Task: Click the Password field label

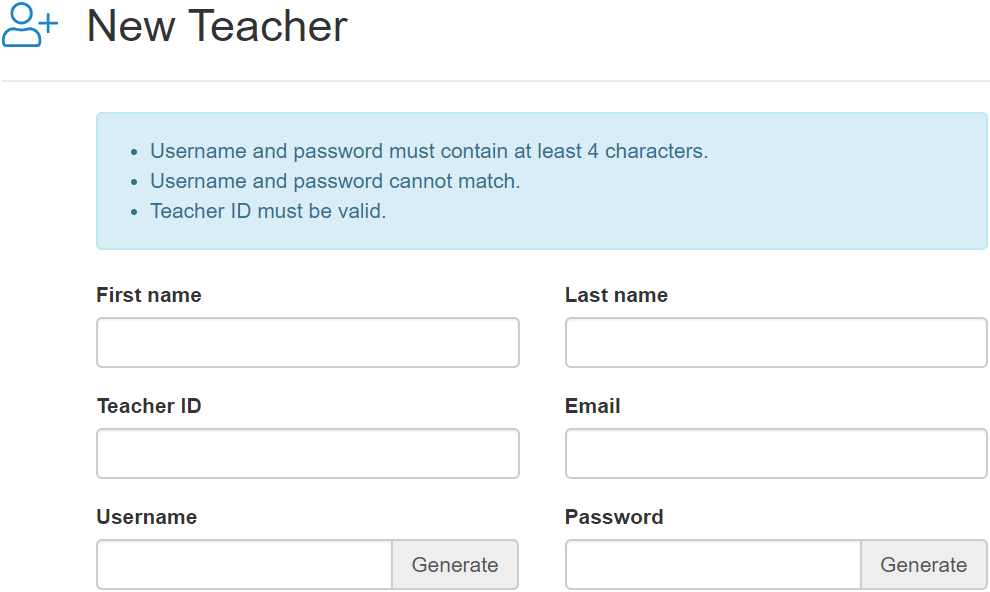Action: tap(614, 517)
